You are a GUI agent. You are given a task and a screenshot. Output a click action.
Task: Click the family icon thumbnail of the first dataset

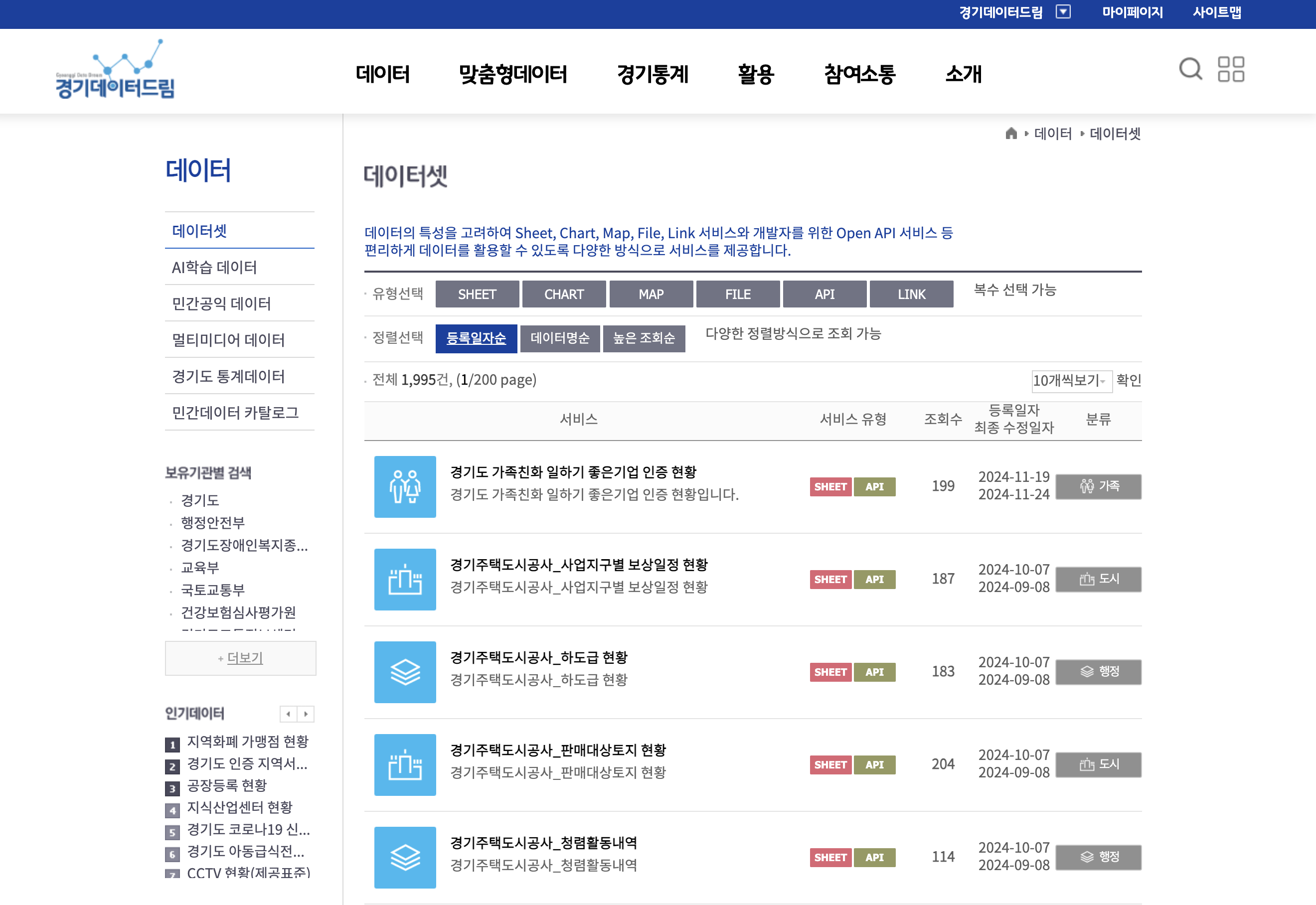(405, 486)
